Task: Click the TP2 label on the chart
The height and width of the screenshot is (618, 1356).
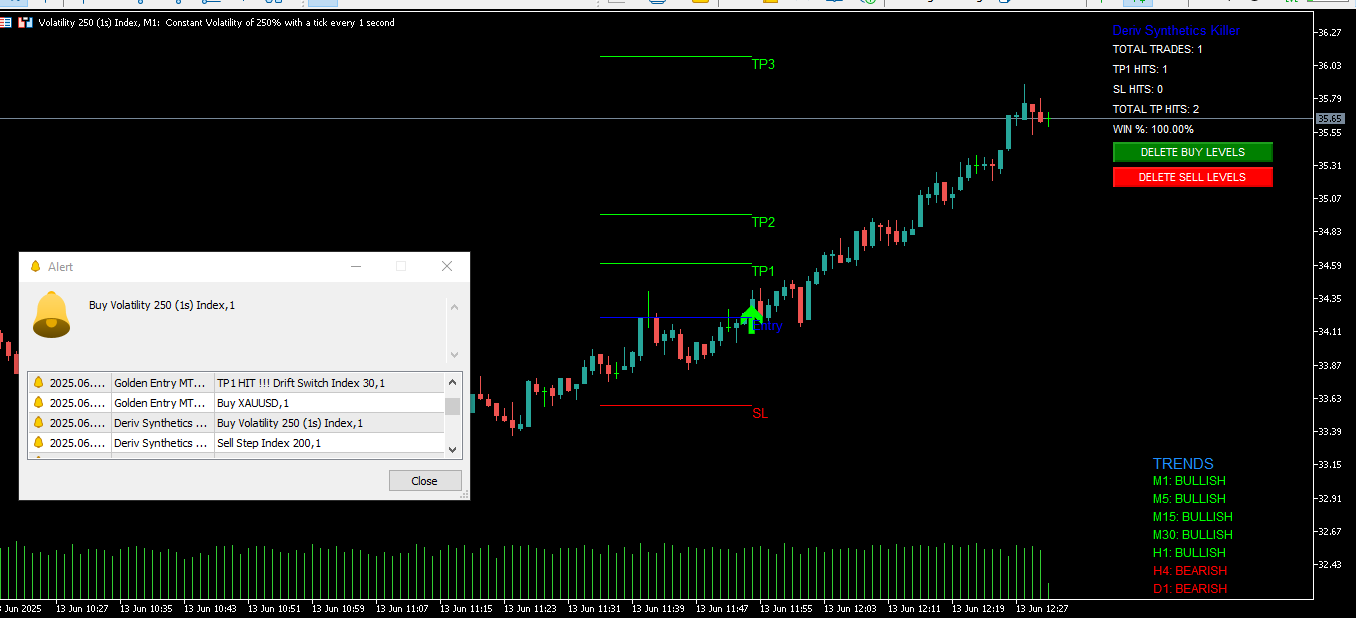Action: click(763, 222)
